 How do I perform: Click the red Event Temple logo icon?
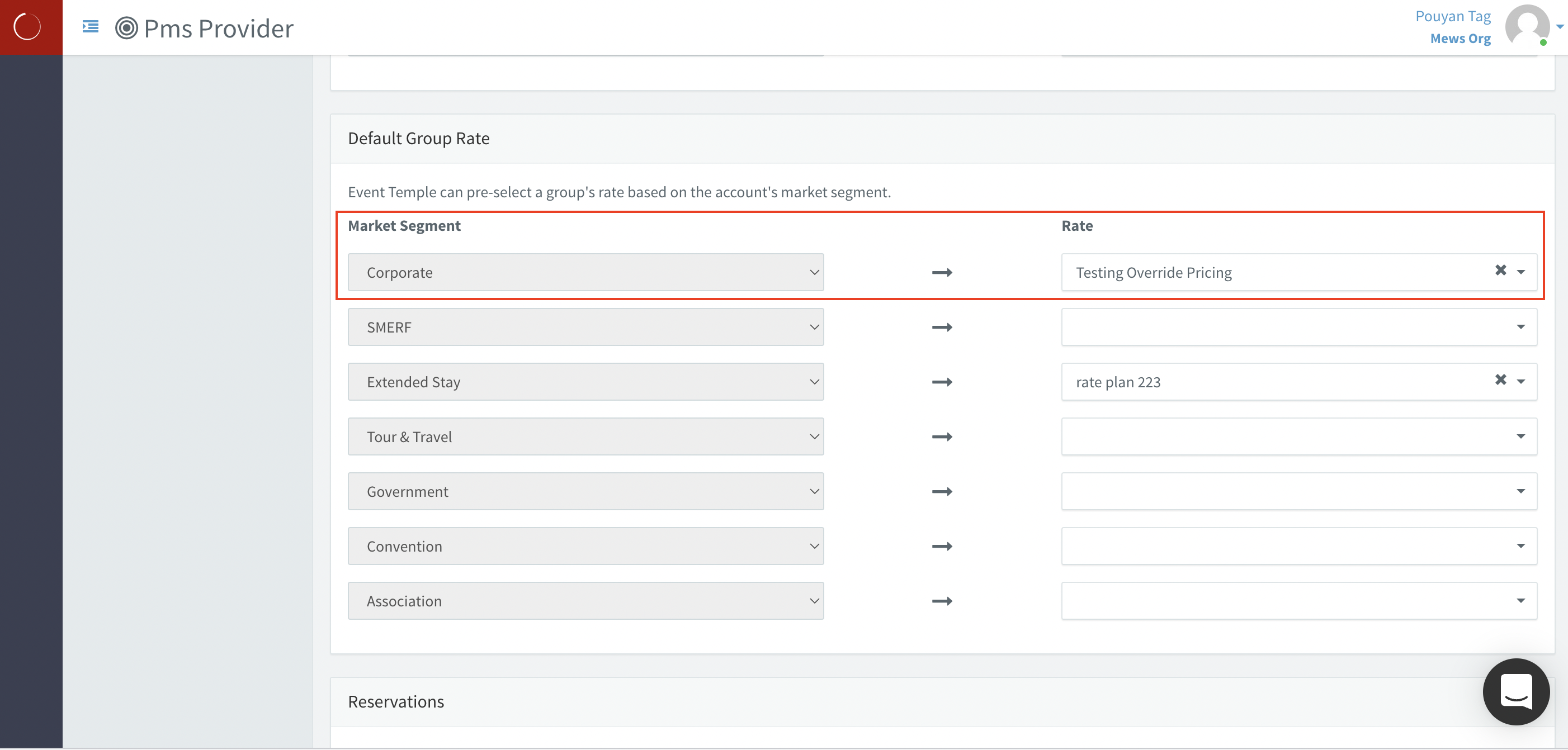click(27, 27)
